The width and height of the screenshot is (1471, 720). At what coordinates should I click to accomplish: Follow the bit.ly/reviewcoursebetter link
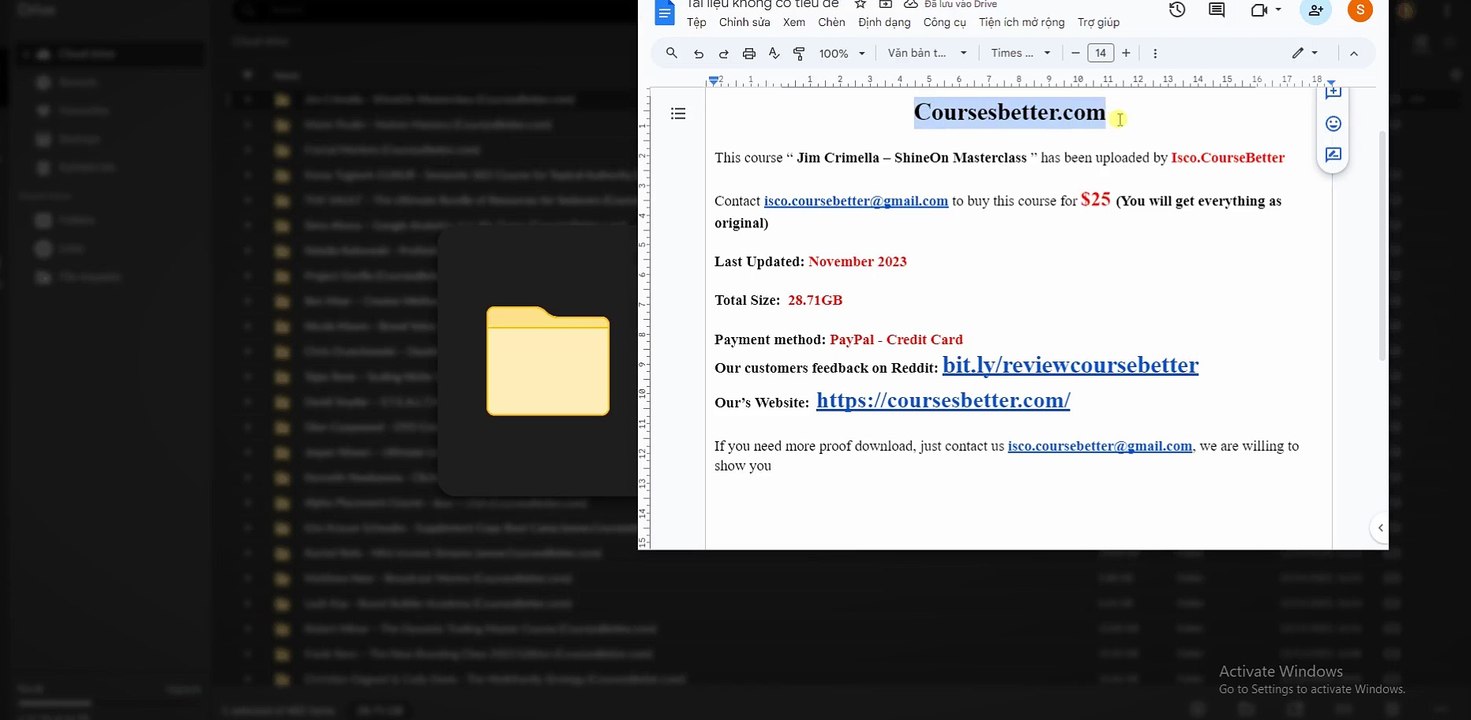coord(1070,365)
